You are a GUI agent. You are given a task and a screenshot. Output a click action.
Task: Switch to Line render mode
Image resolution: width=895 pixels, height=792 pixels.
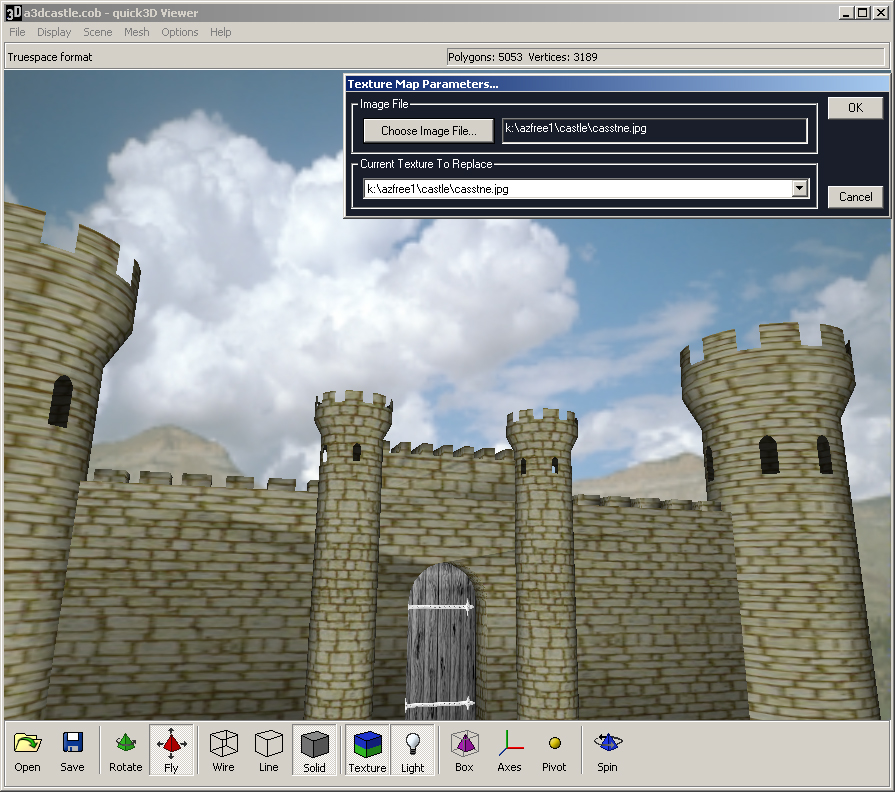tap(268, 751)
